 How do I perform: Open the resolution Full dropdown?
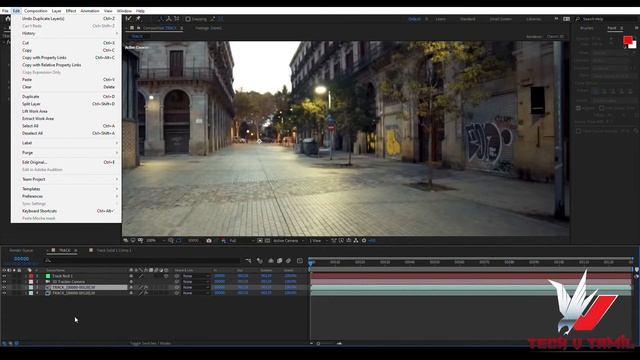pos(242,241)
